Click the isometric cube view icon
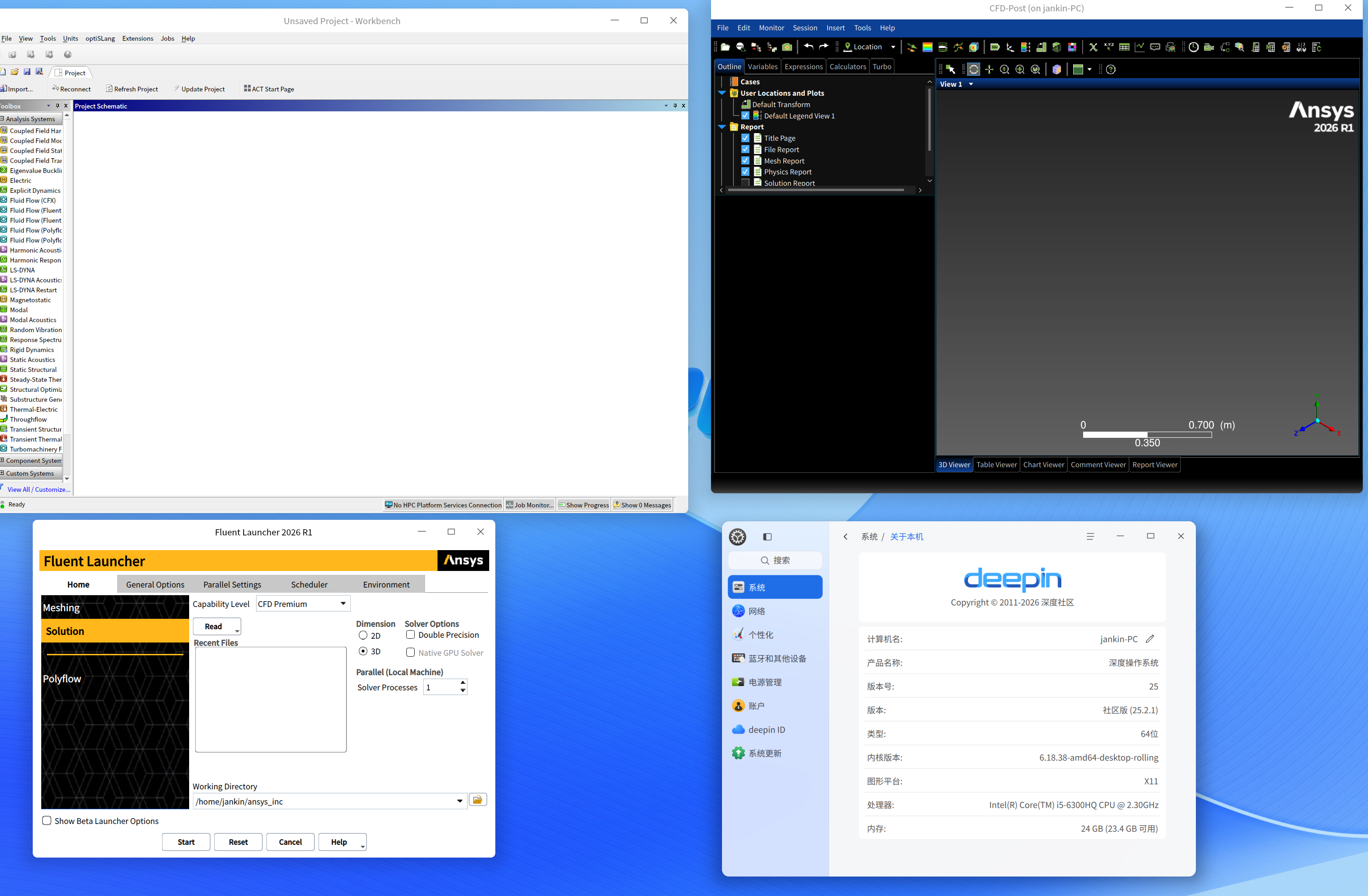 (x=1057, y=69)
